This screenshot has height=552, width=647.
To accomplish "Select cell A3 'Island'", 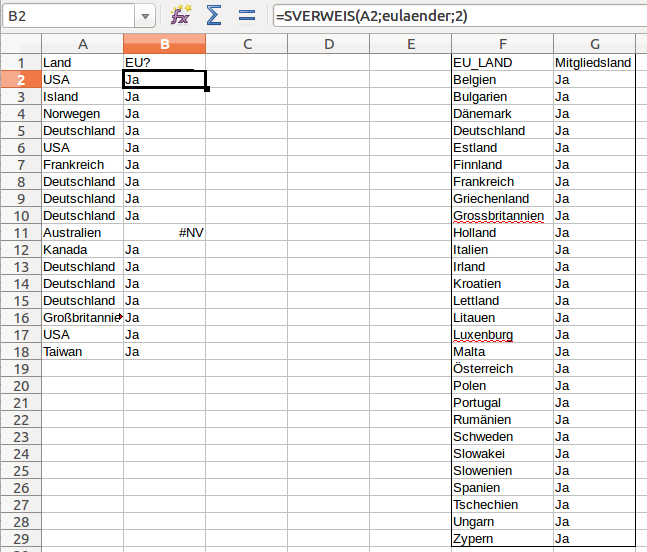I will click(x=83, y=97).
